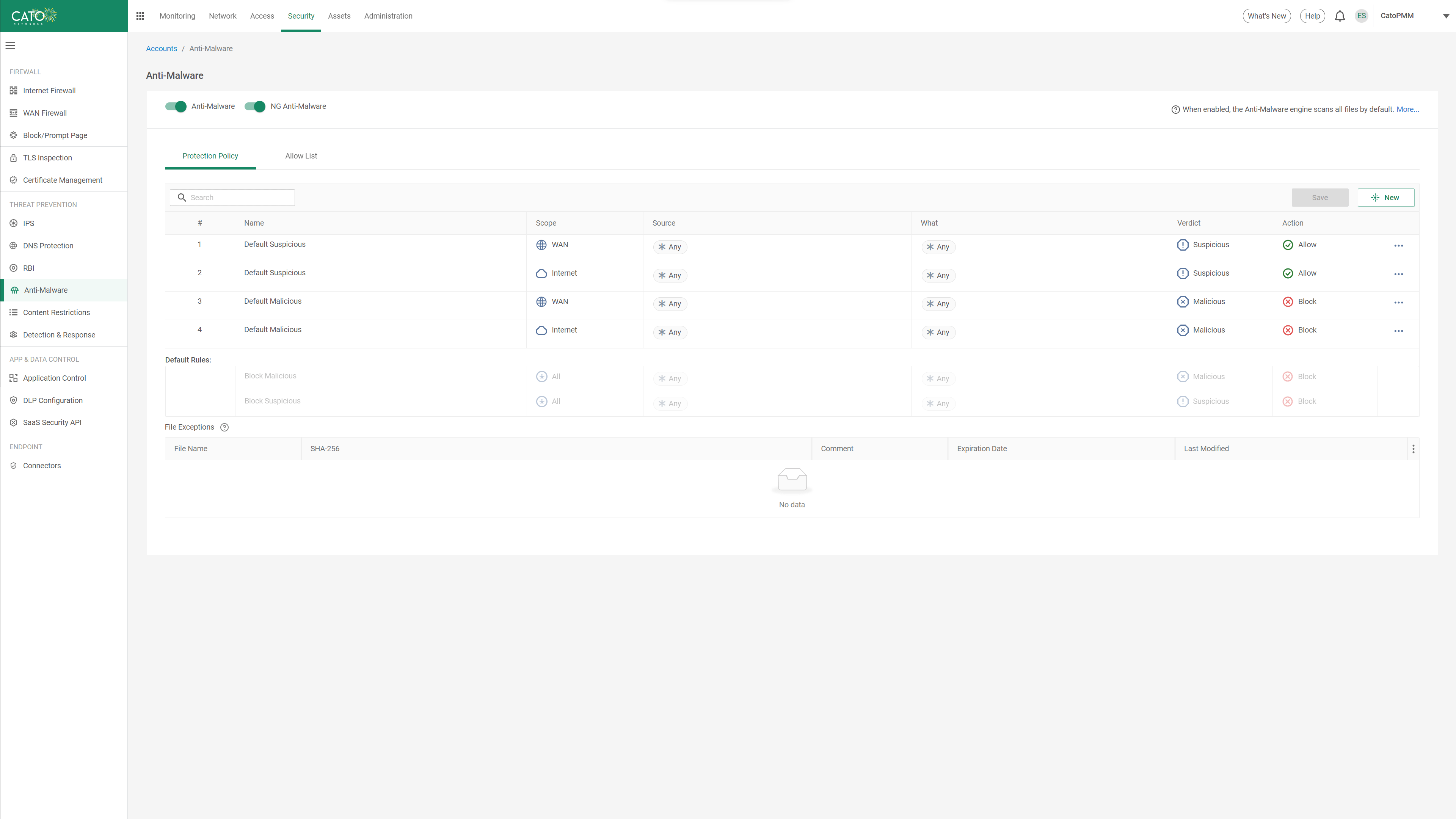The height and width of the screenshot is (819, 1456).
Task: Click the help icon beside Anti-Malware description
Action: coord(1176,110)
